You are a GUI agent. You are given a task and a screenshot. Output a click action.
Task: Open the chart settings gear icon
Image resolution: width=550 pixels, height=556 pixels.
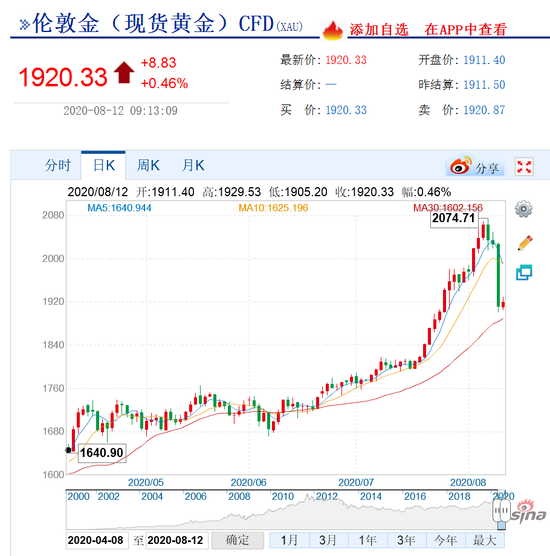pyautogui.click(x=523, y=209)
